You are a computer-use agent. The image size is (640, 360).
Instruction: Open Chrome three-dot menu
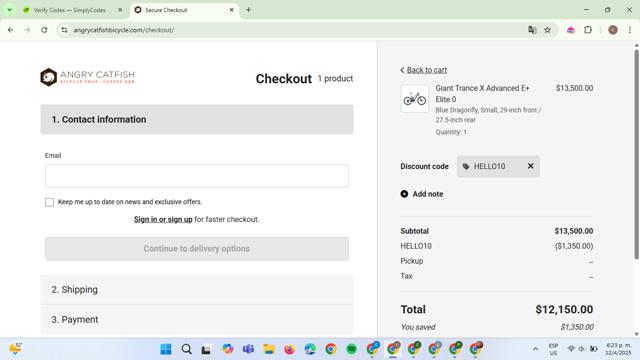(630, 30)
